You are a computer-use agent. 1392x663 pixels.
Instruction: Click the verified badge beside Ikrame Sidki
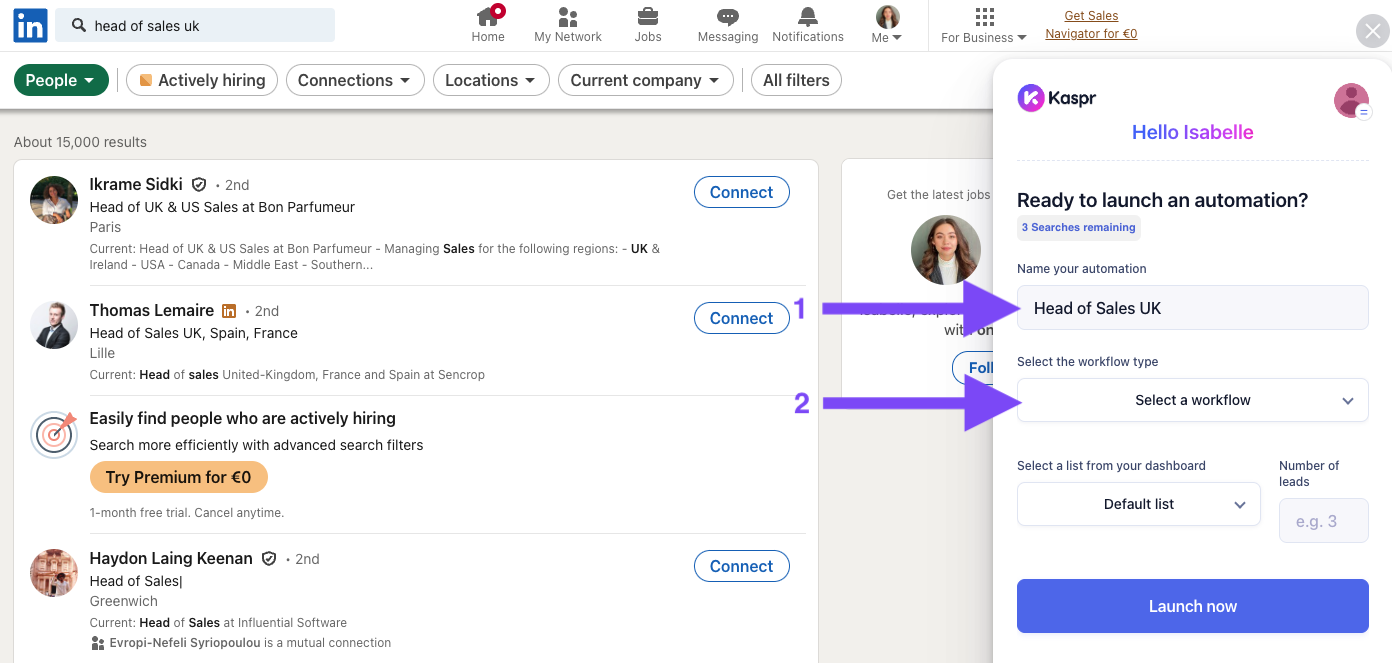199,185
